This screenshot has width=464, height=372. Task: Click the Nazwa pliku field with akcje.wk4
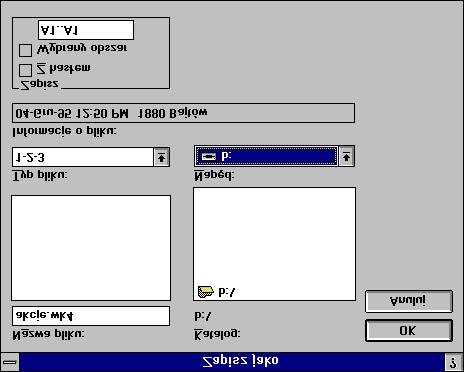tap(91, 316)
